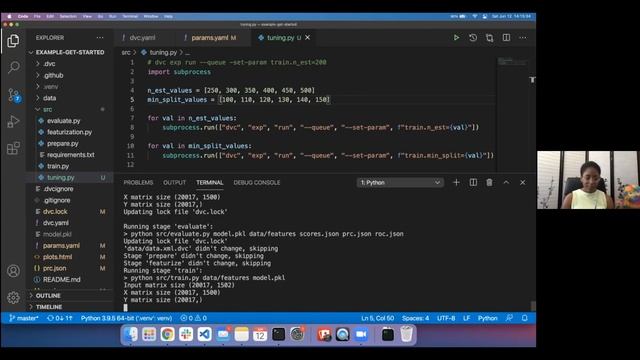Viewport: 640px width, 360px height.
Task: Switch to the DEBUG CONSOLE panel tab
Action: 257,182
